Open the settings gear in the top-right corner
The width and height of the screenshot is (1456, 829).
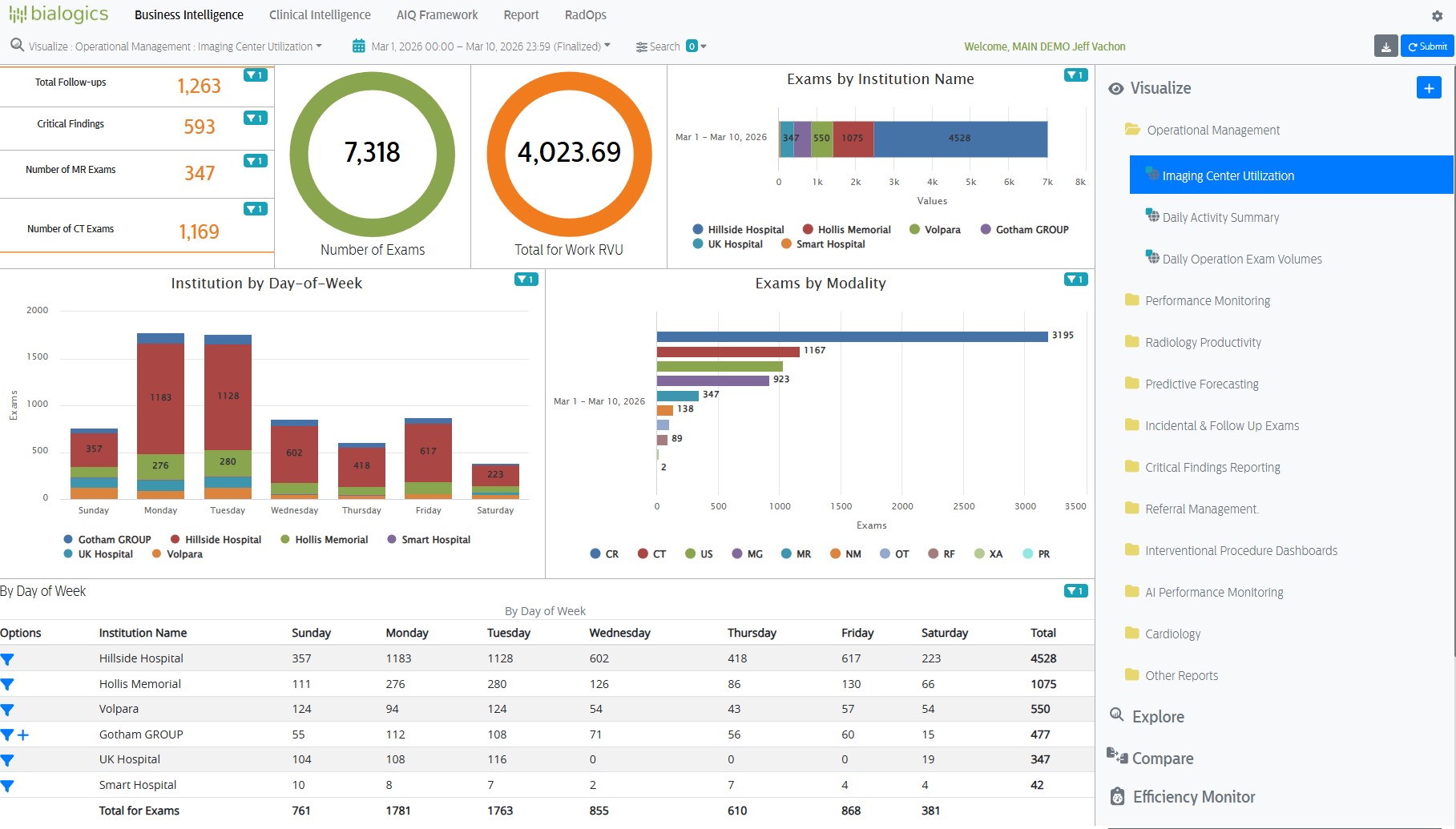tap(1437, 14)
